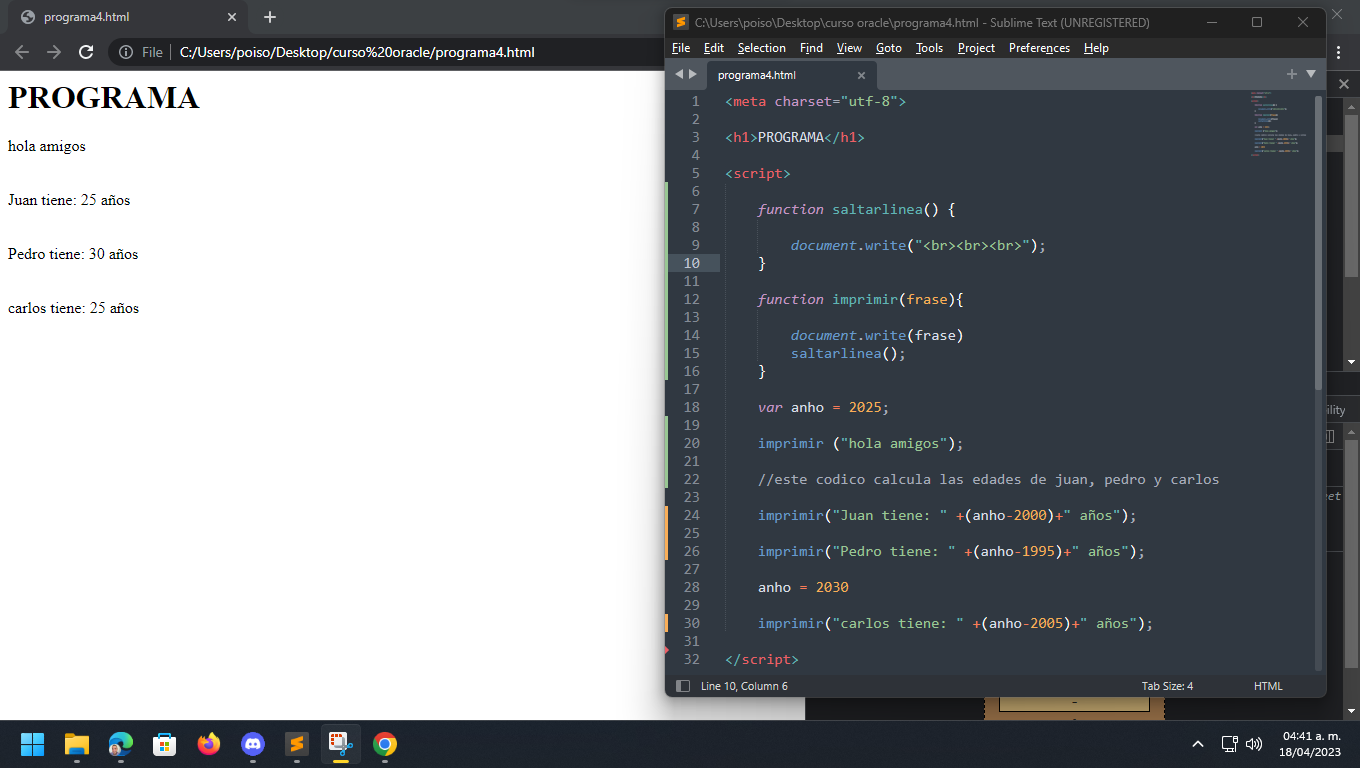Open the Tools menu
The width and height of the screenshot is (1360, 768).
(x=929, y=48)
